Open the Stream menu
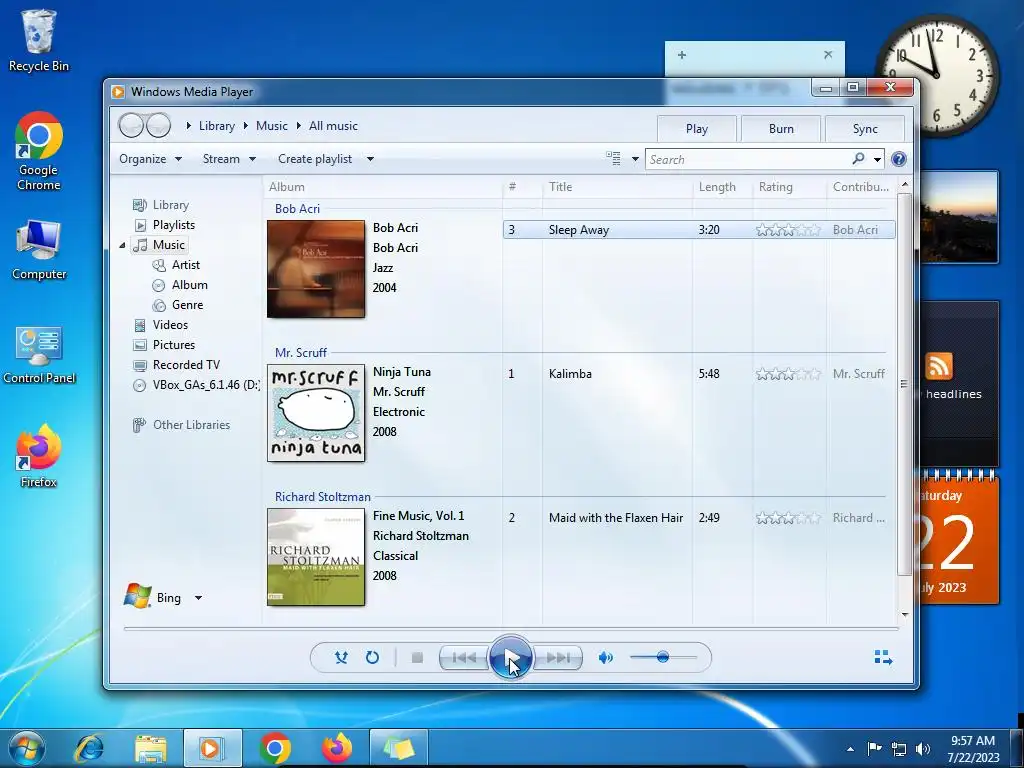 click(229, 159)
